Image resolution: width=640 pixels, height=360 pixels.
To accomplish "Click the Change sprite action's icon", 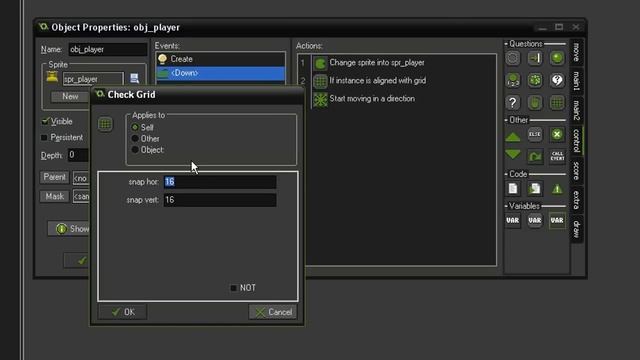I will (320, 63).
